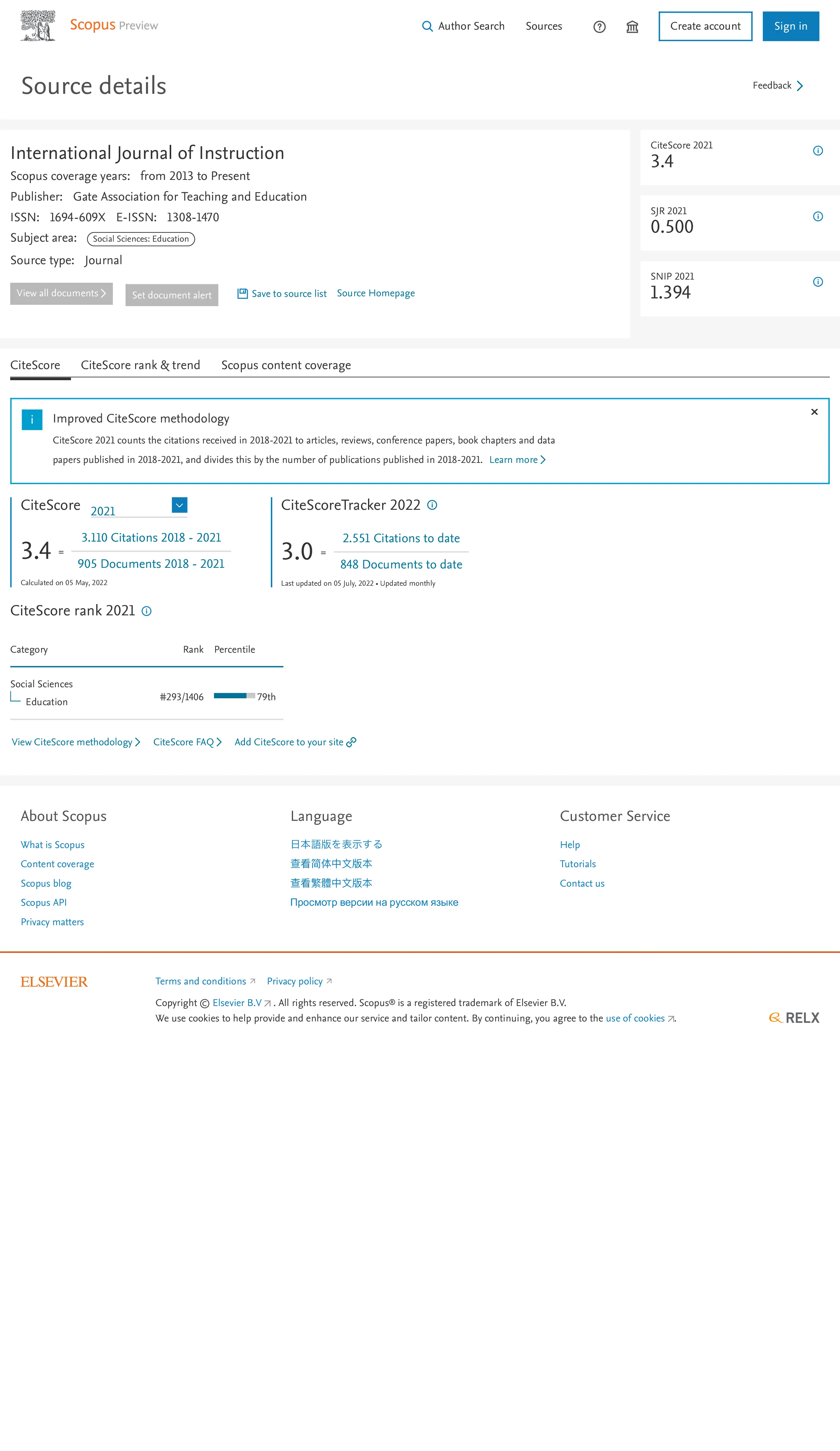This screenshot has height=1451, width=840.
Task: Click CiteScore rank 2021 info icon
Action: point(147,611)
